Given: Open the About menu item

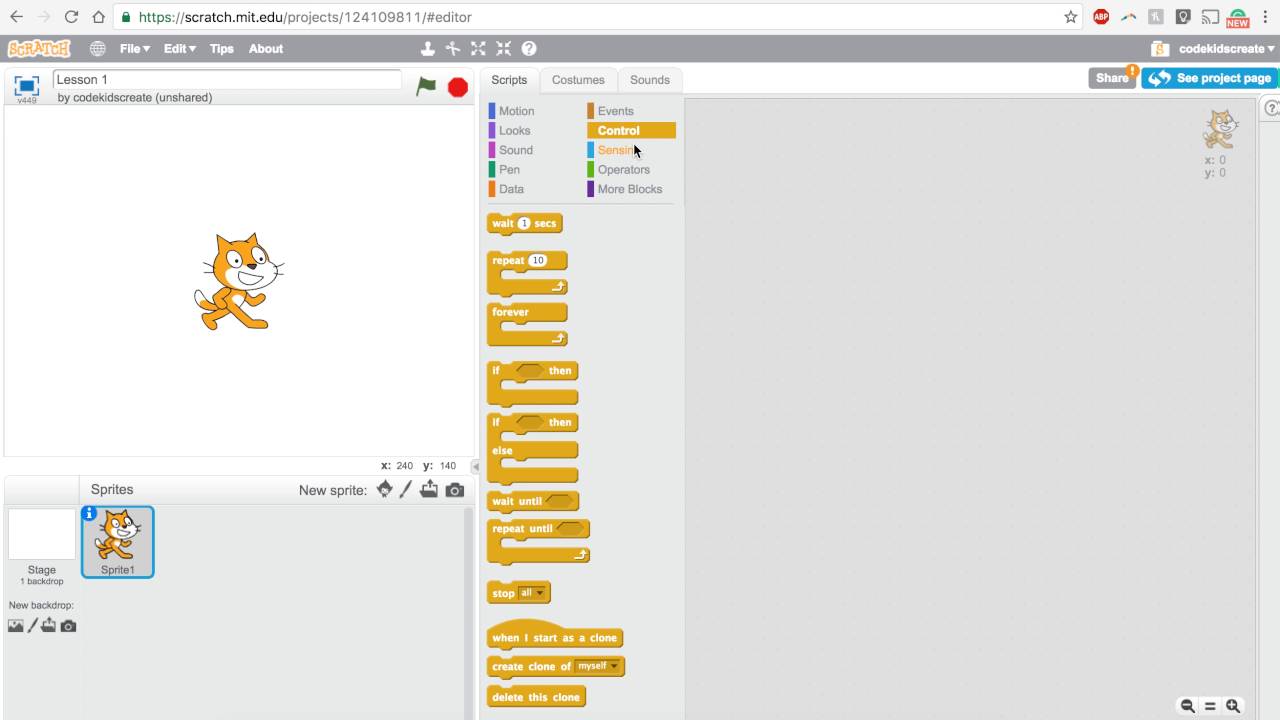Looking at the screenshot, I should click(x=266, y=48).
